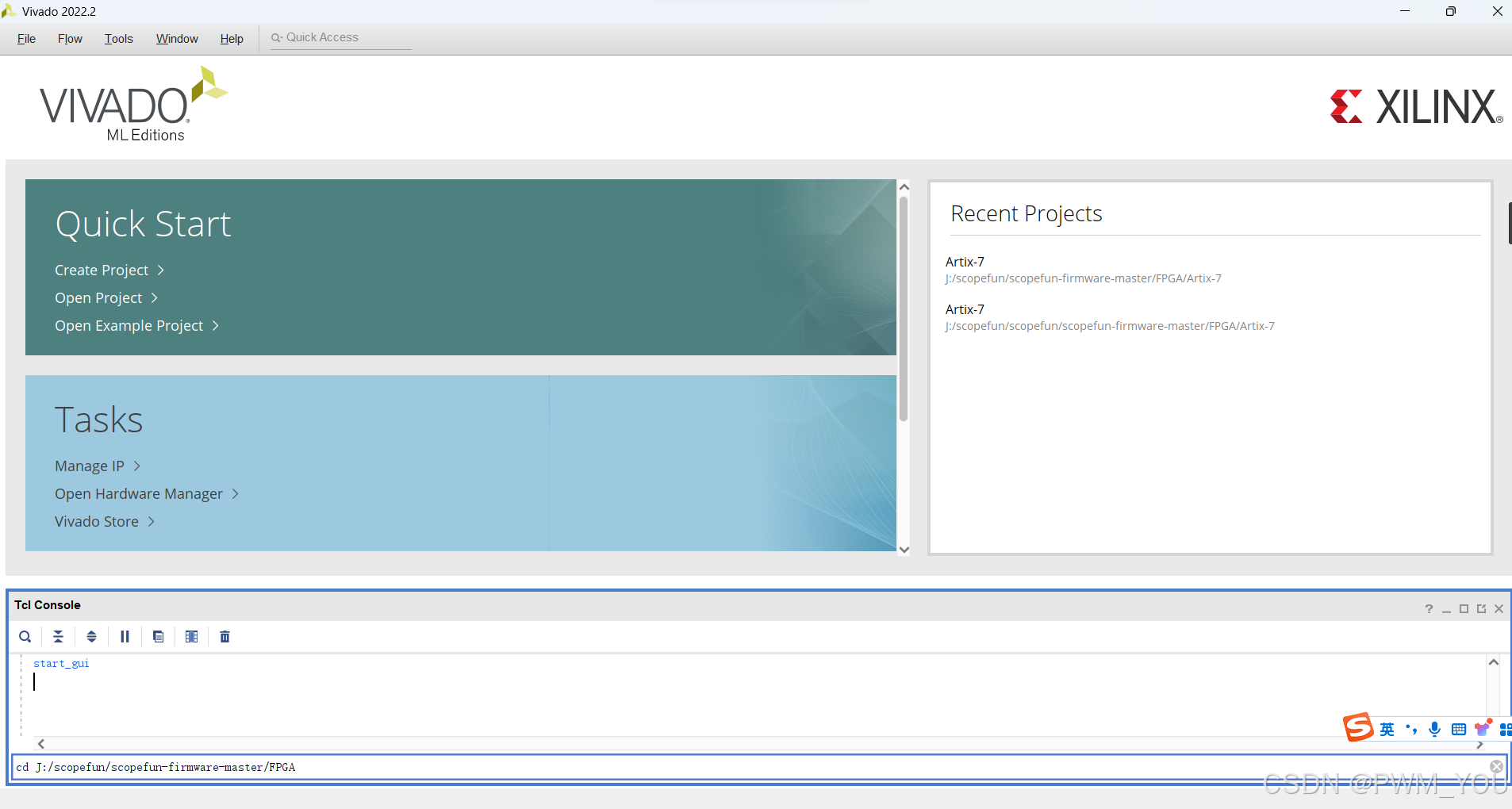Toggle column selection mode in Tcl Console
The height and width of the screenshot is (809, 1512).
(191, 636)
